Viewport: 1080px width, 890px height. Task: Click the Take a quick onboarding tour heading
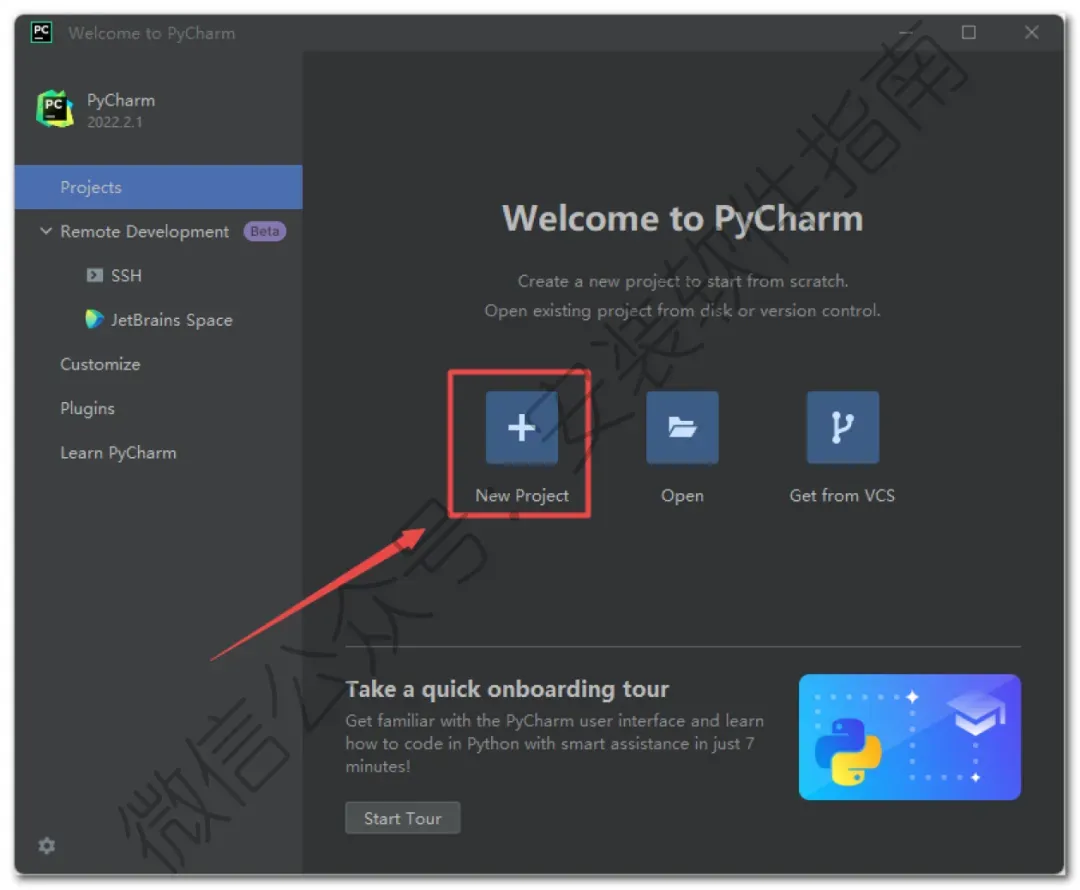pyautogui.click(x=507, y=689)
